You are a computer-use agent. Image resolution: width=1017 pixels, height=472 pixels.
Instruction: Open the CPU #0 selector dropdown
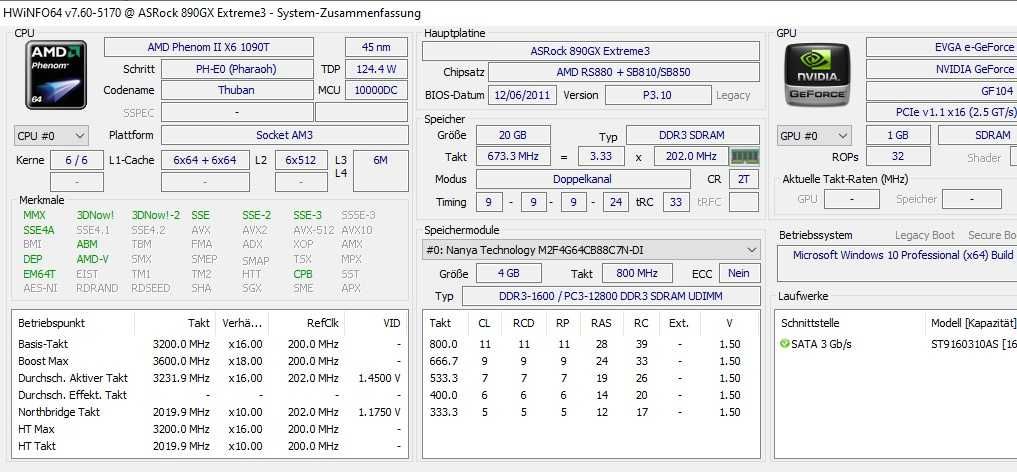[51, 136]
